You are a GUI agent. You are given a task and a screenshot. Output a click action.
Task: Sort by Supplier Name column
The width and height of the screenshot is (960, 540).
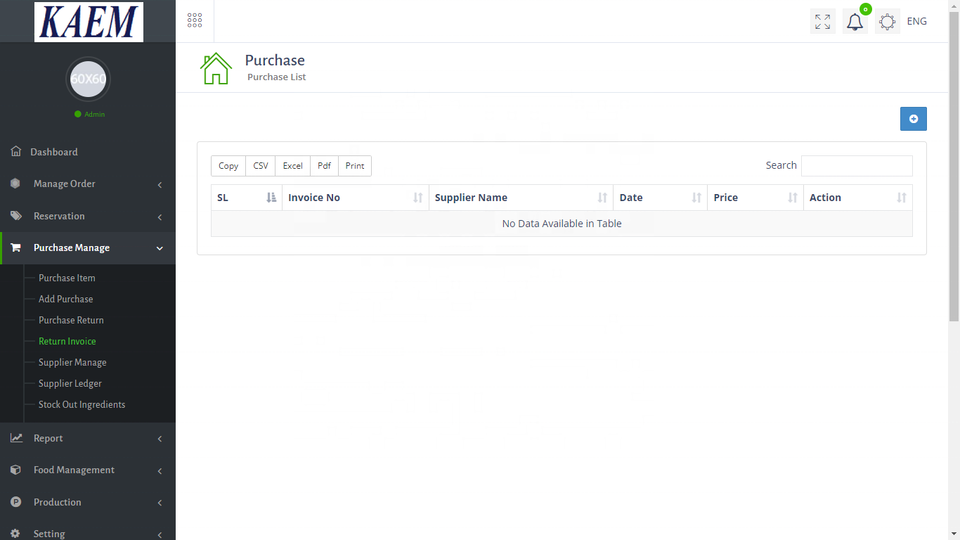521,198
